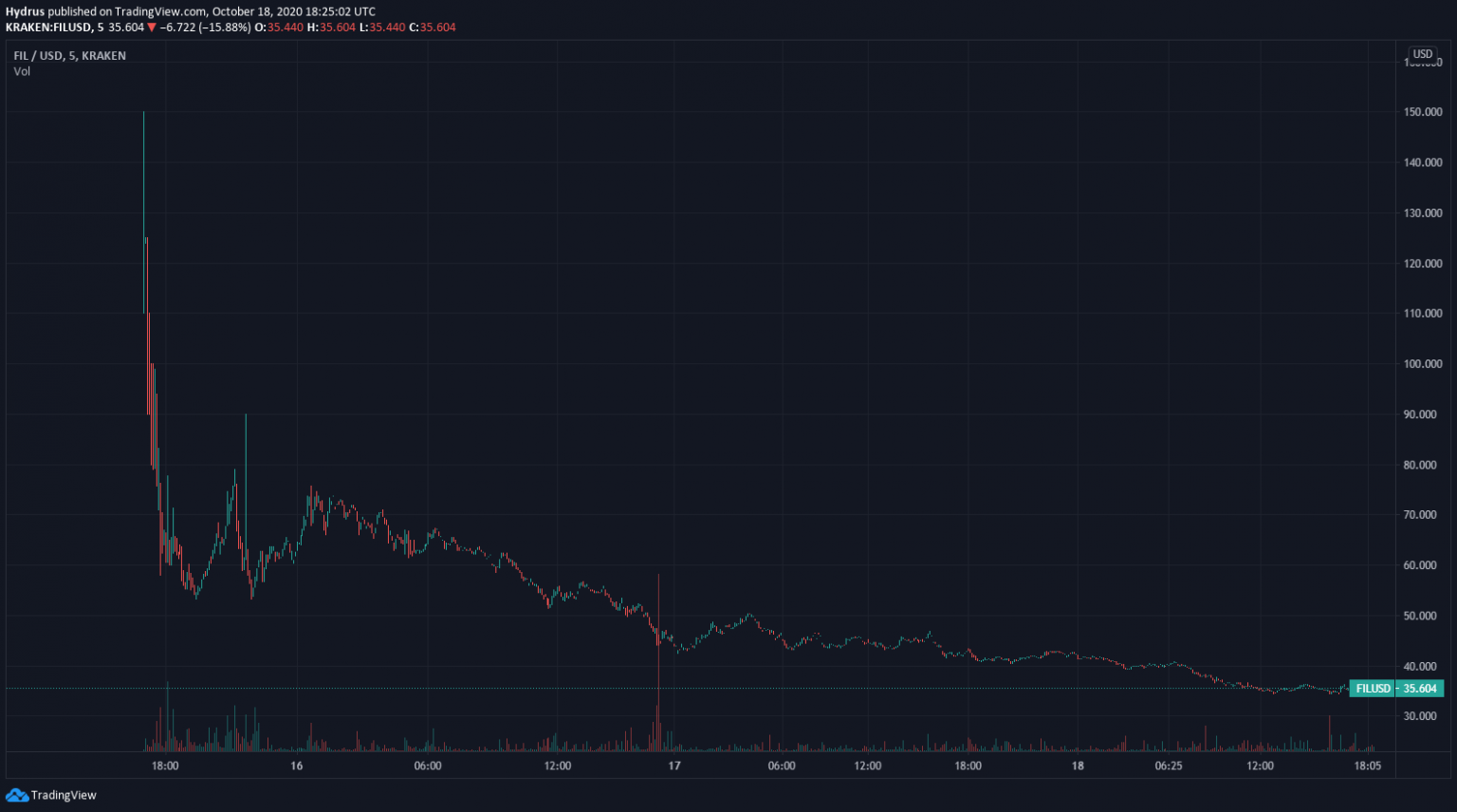Click the 'C:35.604' close value

433,28
